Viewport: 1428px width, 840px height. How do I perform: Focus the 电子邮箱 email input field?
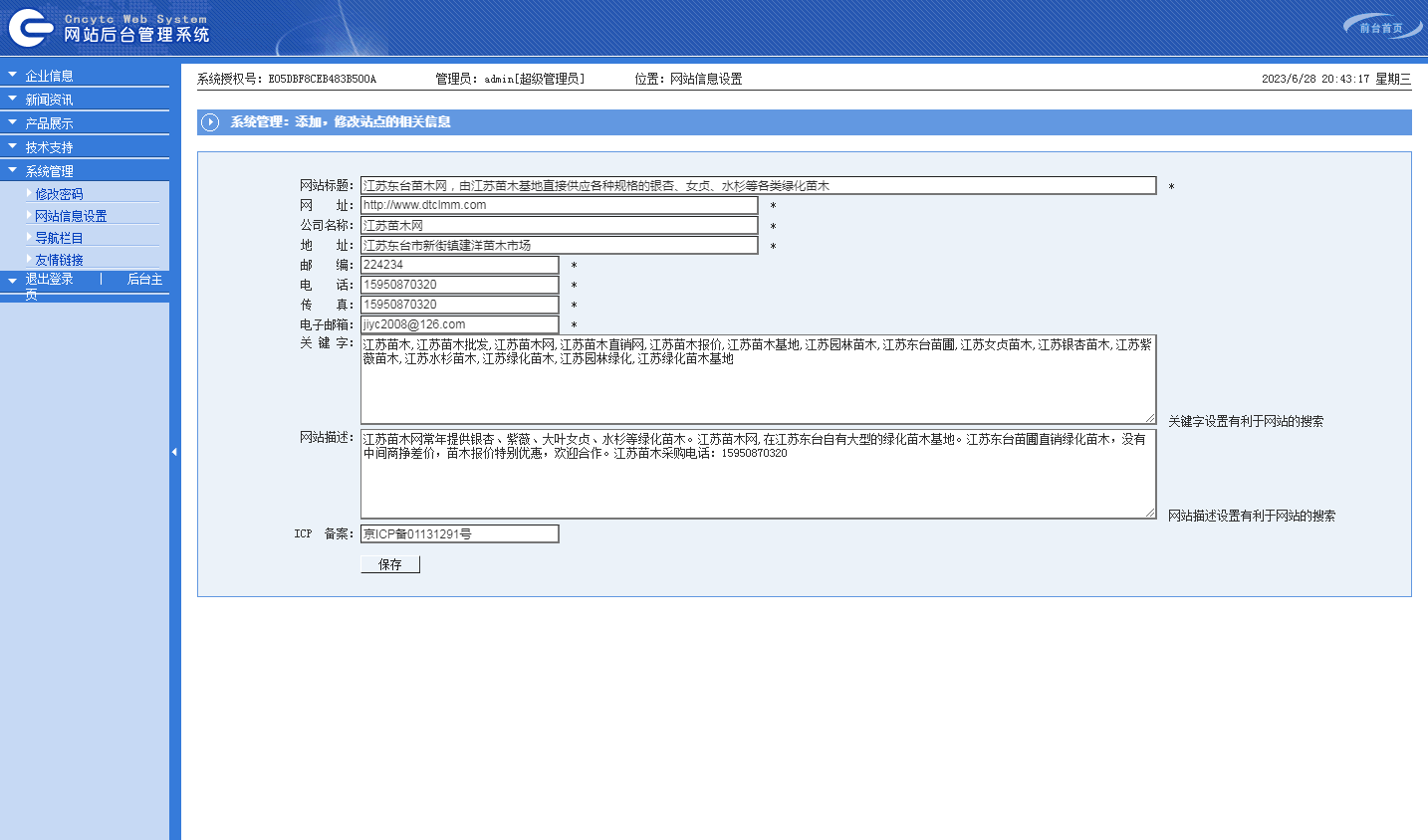459,324
